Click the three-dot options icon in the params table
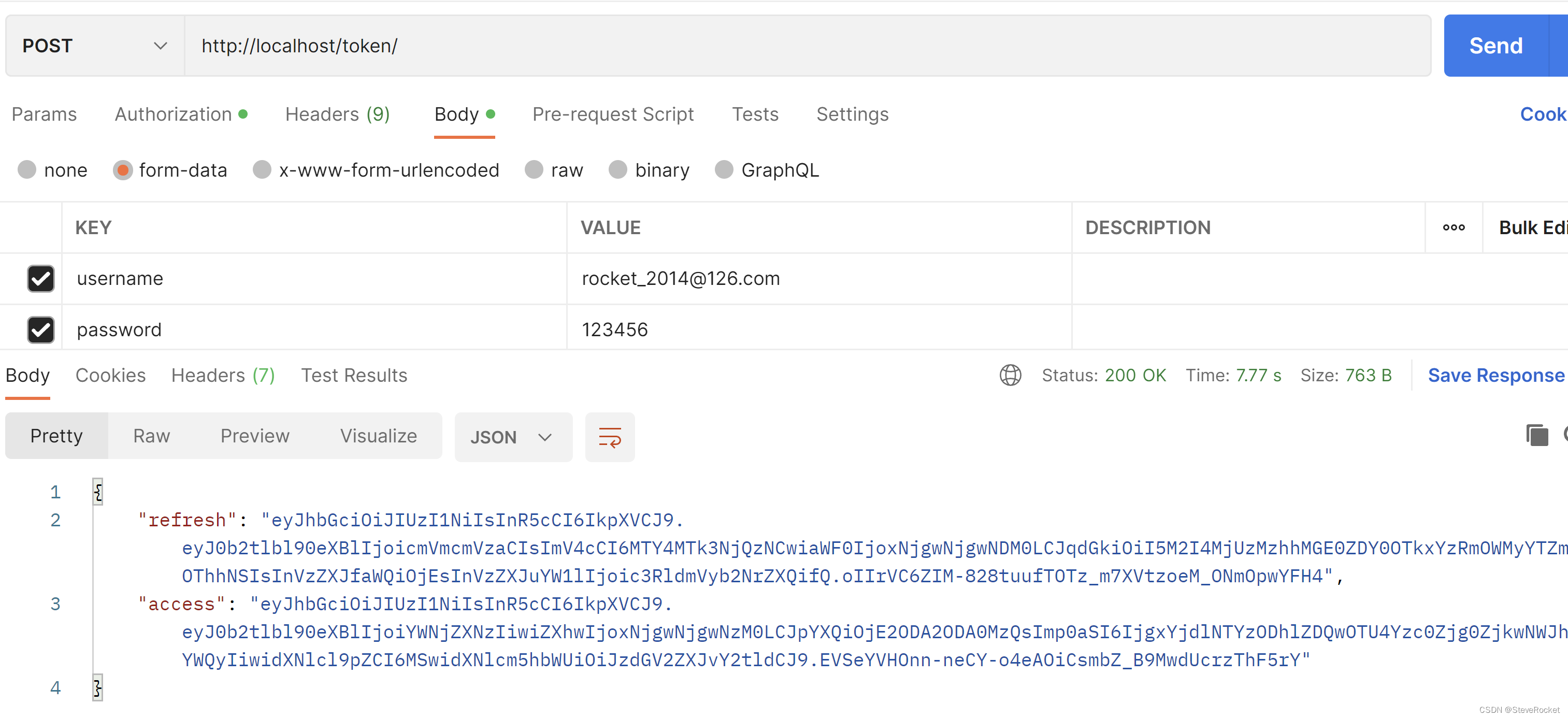The width and height of the screenshot is (1568, 718). [x=1454, y=227]
